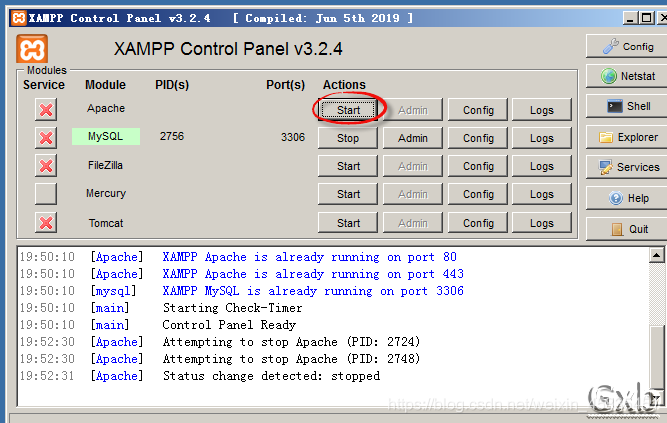View FileZilla Logs
Viewport: 667px width, 423px height.
coord(542,166)
